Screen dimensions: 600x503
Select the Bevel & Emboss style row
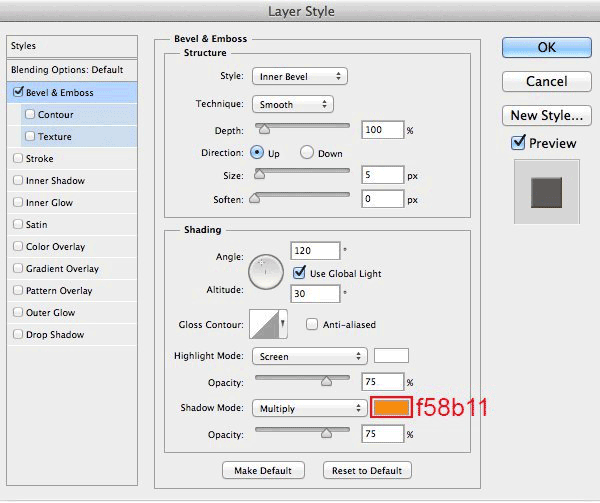pos(72,92)
